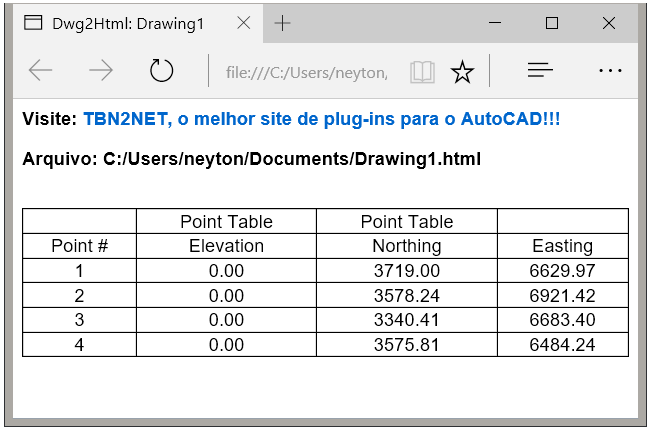Image resolution: width=653 pixels, height=433 pixels.
Task: Open the More actions ellipsis menu
Action: (610, 71)
